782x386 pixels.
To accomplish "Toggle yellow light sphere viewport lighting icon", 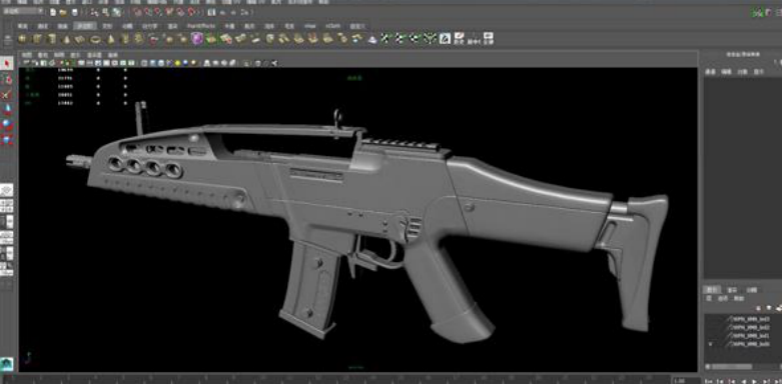I will (177, 63).
